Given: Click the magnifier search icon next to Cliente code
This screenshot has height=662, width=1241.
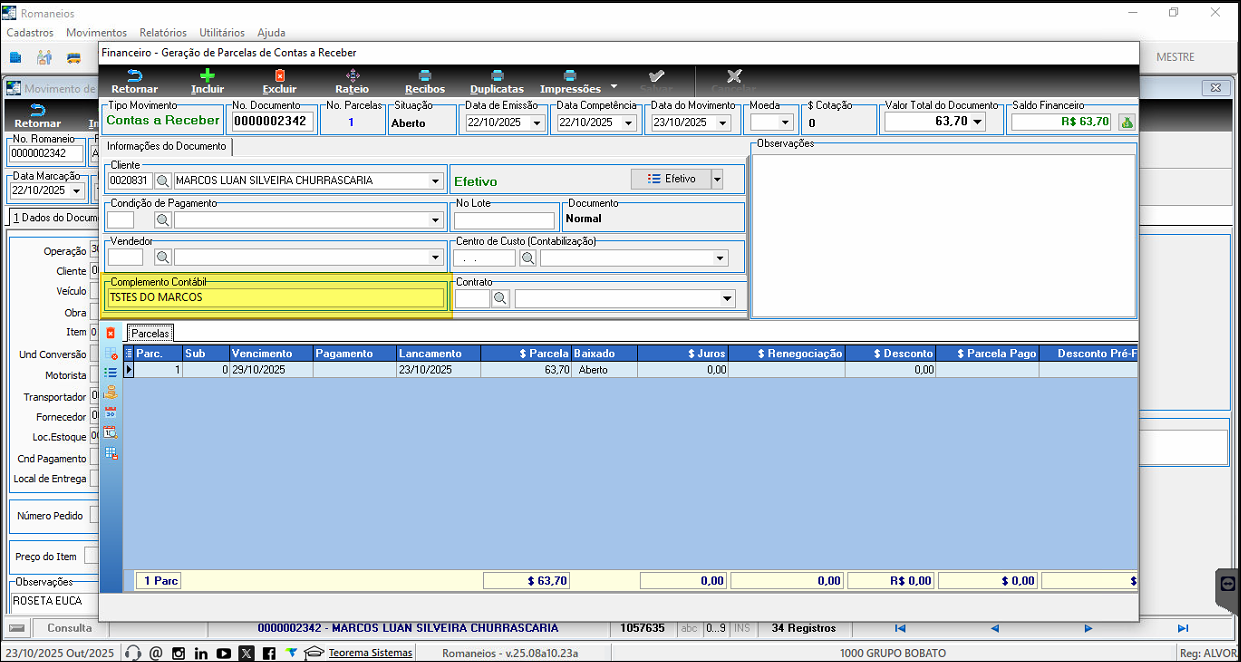Looking at the screenshot, I should [163, 181].
